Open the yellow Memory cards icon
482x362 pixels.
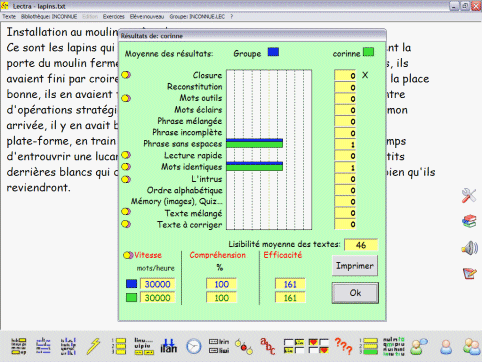coord(294,346)
